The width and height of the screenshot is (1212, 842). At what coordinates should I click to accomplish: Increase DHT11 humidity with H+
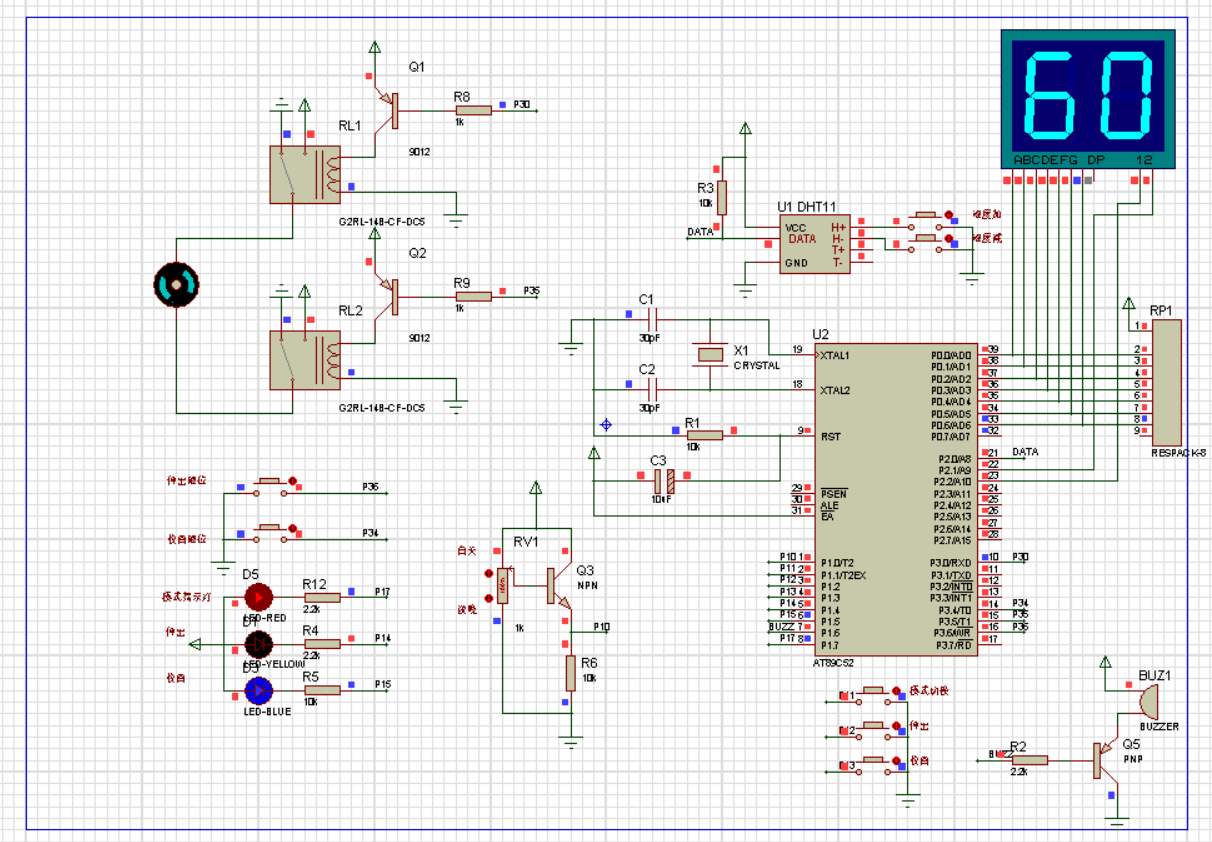point(838,227)
